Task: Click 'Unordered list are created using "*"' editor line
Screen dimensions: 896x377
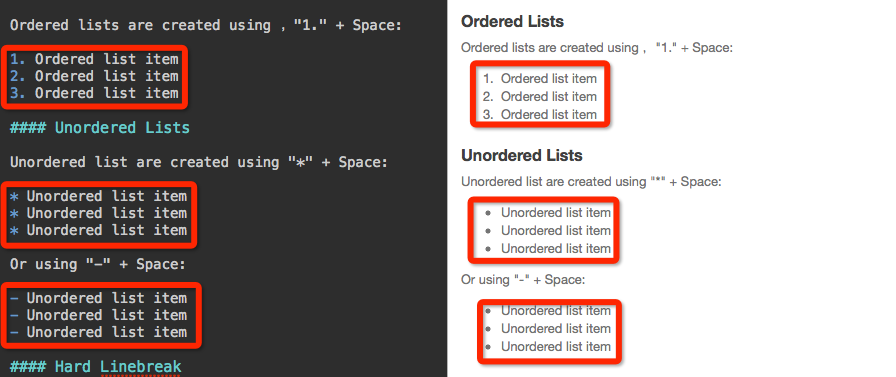Action: point(199,162)
